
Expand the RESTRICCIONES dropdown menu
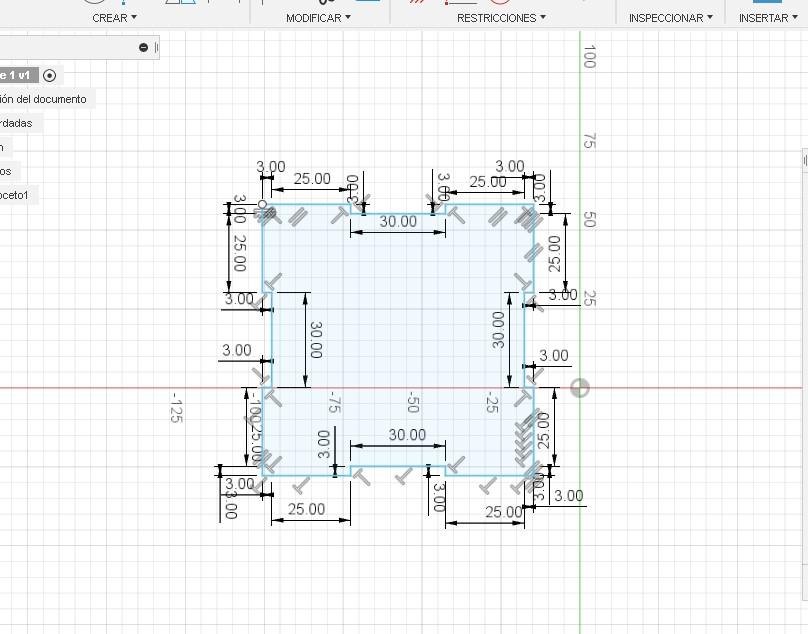[x=501, y=18]
